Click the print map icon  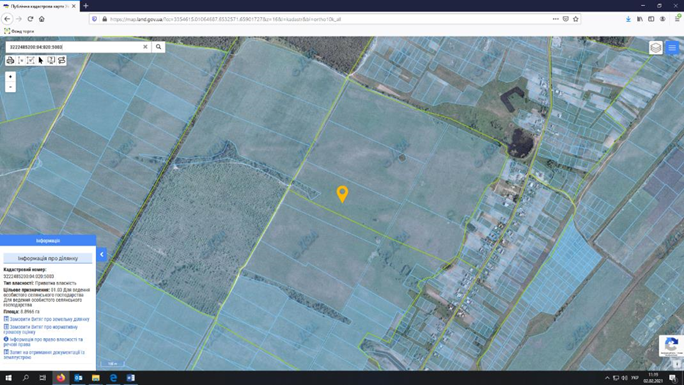(10, 60)
